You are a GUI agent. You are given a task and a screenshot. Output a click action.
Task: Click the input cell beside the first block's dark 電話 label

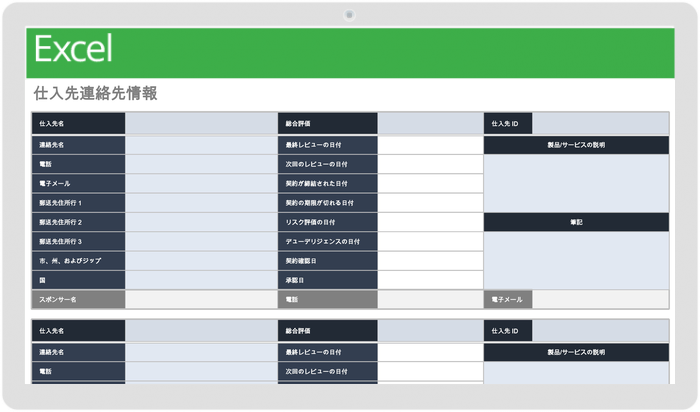click(x=201, y=164)
